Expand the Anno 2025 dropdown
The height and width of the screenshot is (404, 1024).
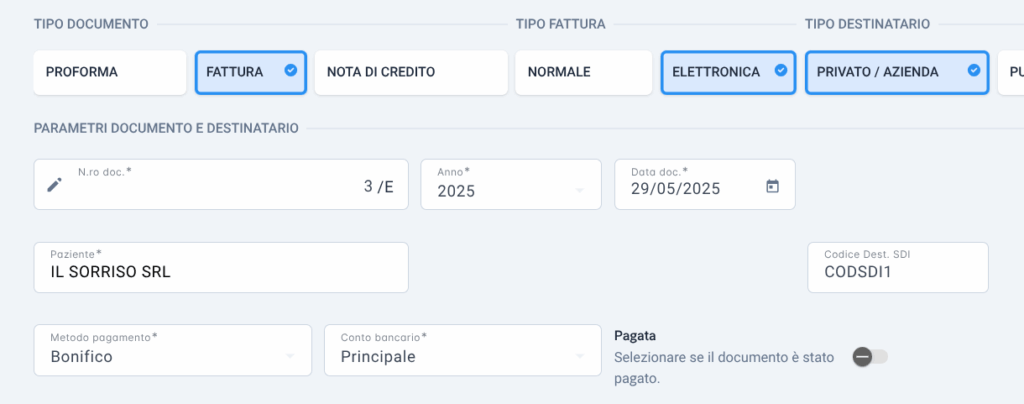pyautogui.click(x=511, y=185)
